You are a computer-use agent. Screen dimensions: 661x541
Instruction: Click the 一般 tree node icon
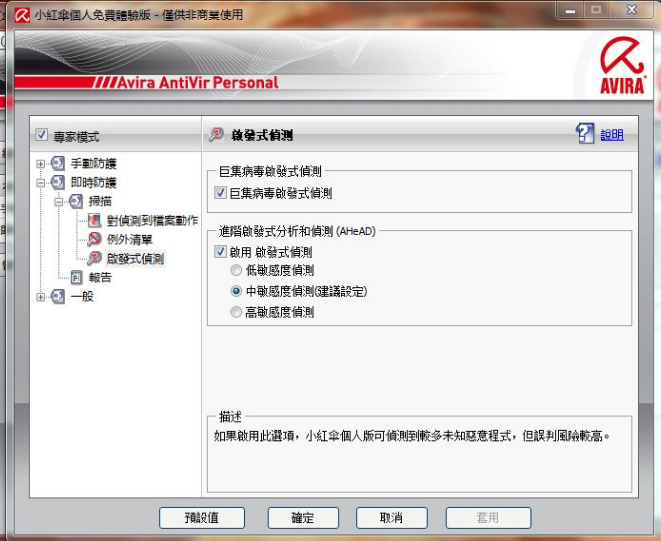(x=58, y=296)
